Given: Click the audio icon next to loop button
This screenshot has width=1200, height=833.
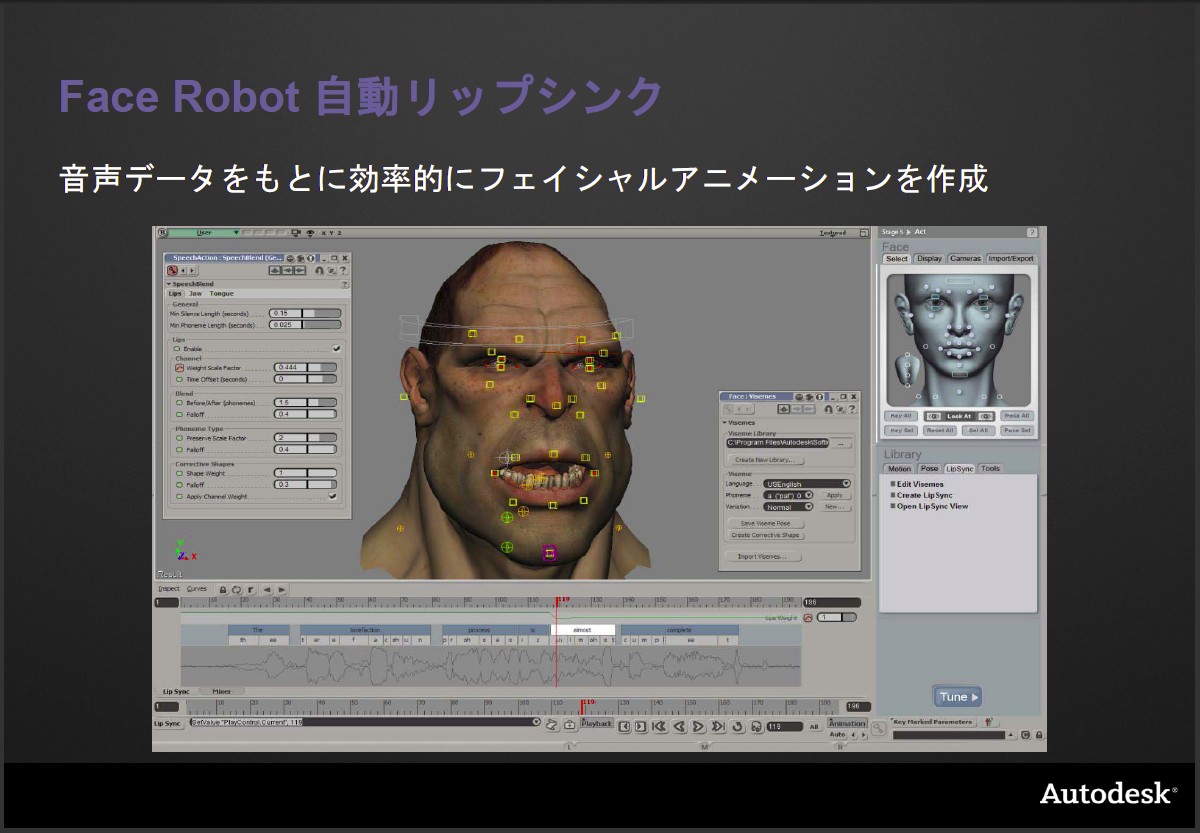Looking at the screenshot, I should tap(757, 726).
